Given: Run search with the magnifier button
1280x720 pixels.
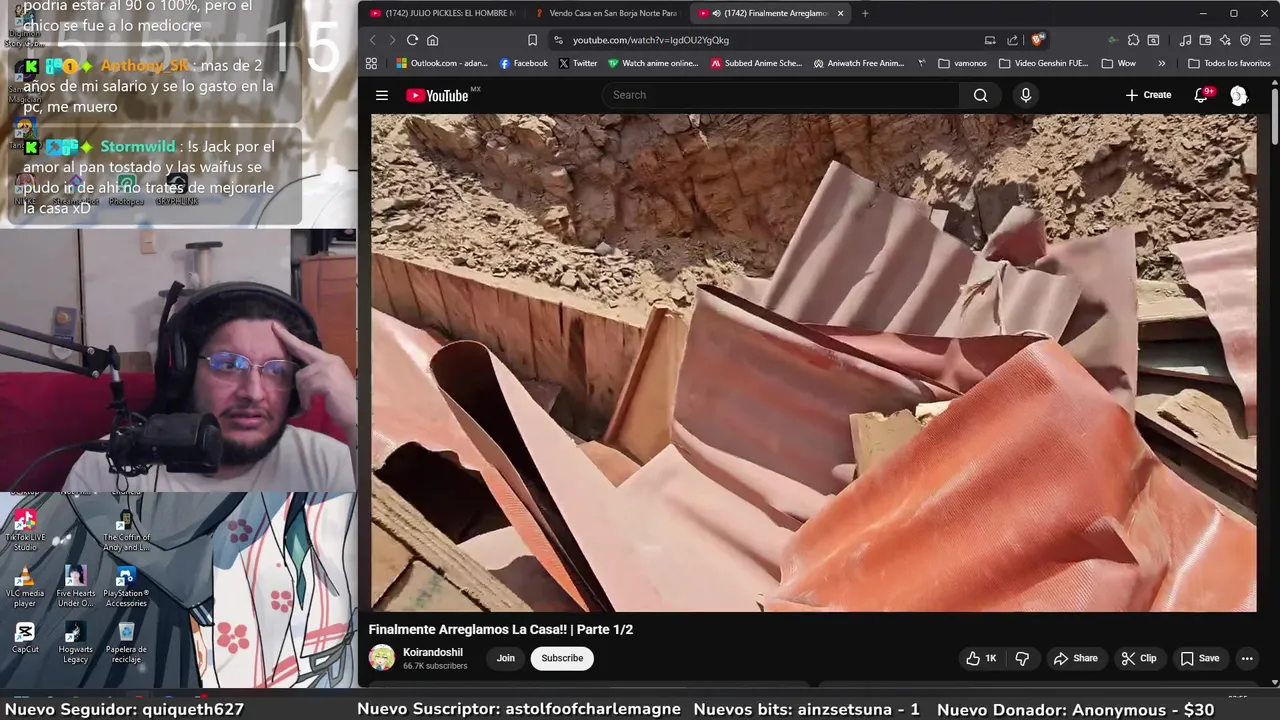Looking at the screenshot, I should point(980,95).
